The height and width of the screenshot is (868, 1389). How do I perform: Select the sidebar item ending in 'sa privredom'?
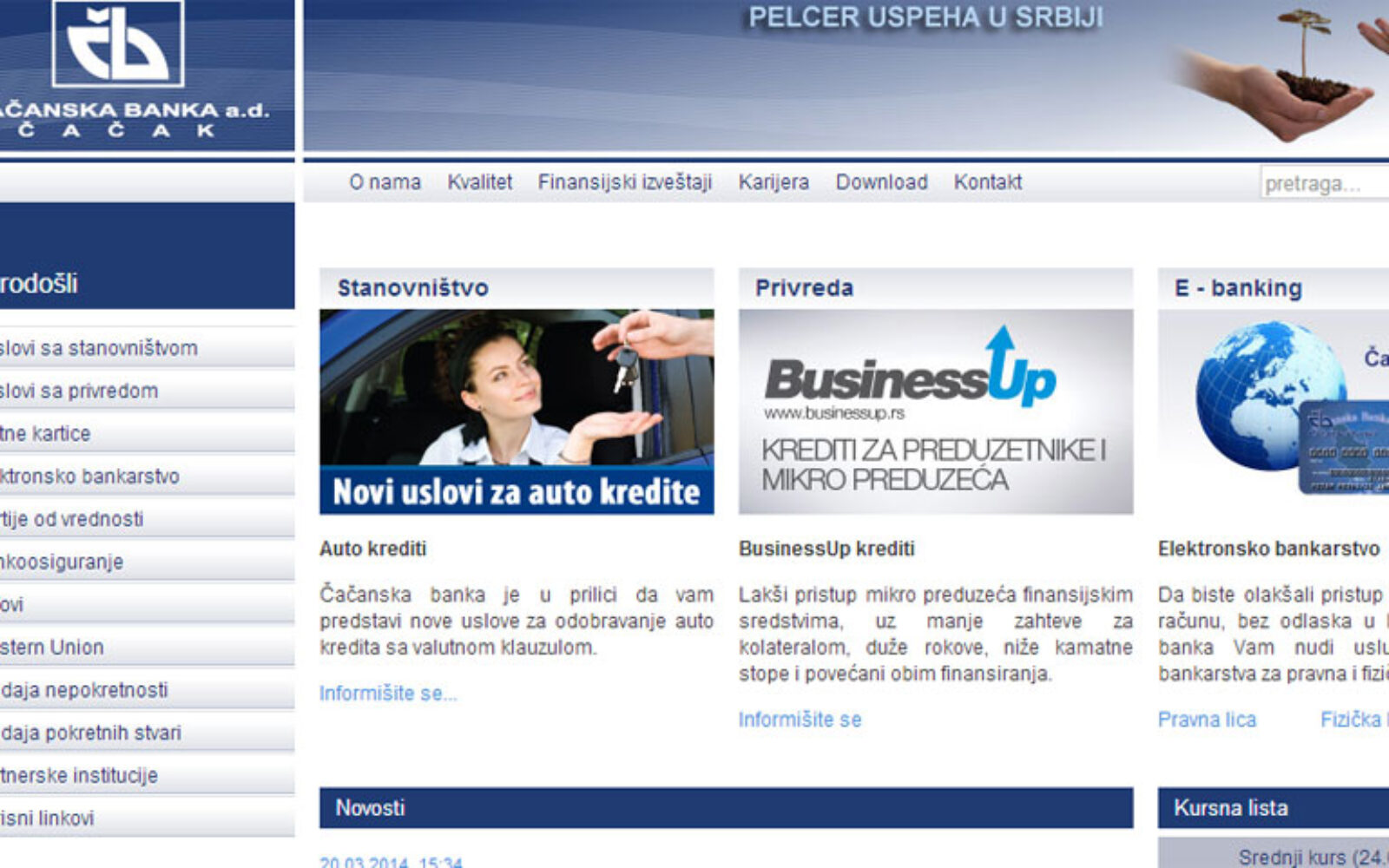click(79, 391)
